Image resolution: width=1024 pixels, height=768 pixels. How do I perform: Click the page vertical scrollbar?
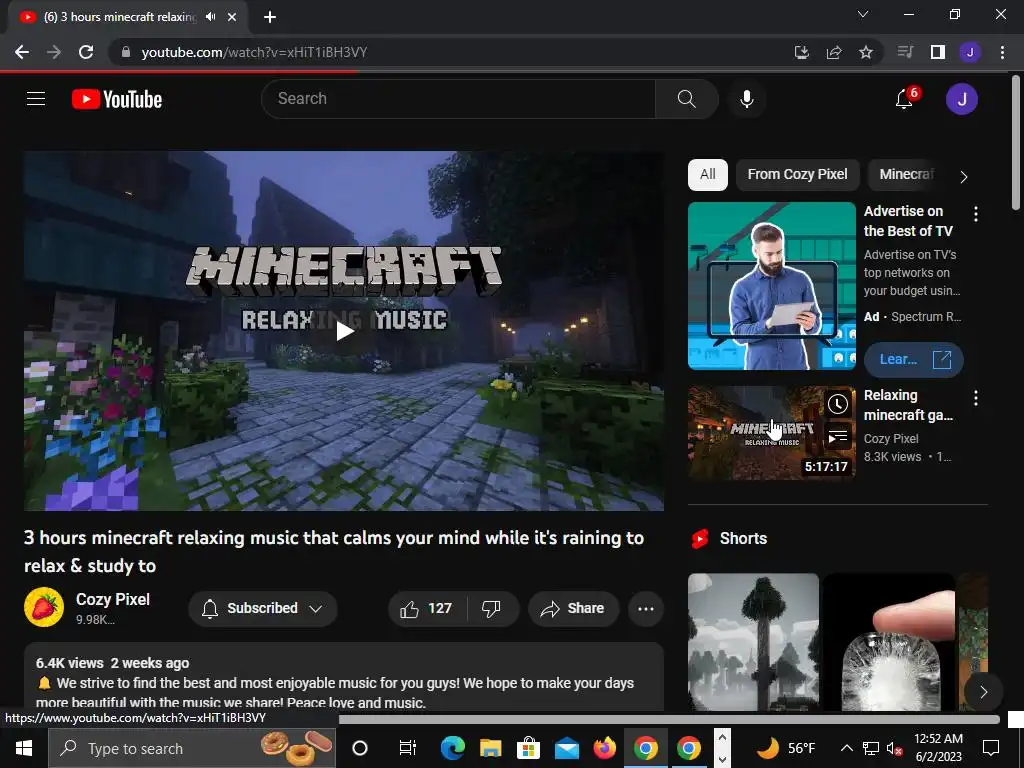point(1016,144)
